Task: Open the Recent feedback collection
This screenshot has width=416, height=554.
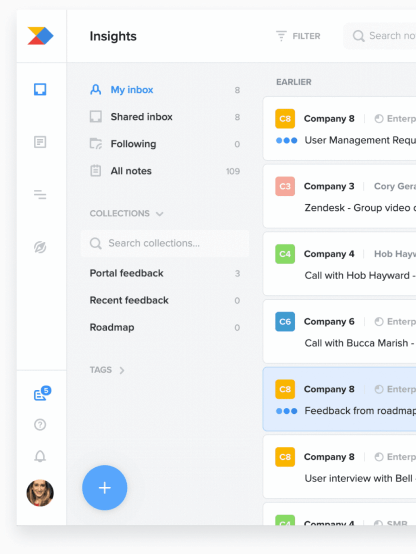Action: point(165,300)
